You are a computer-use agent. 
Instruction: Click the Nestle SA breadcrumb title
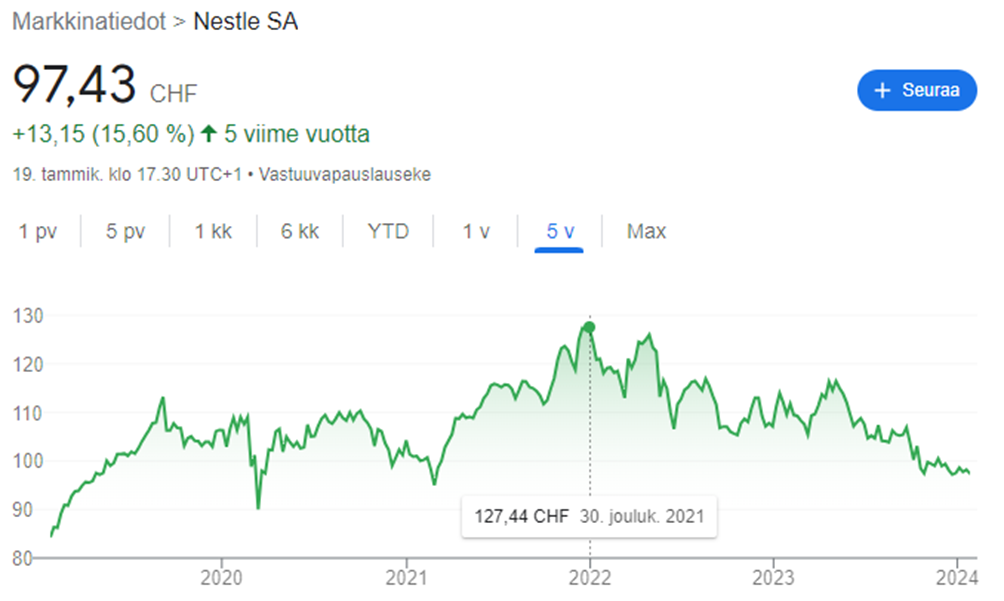point(245,21)
